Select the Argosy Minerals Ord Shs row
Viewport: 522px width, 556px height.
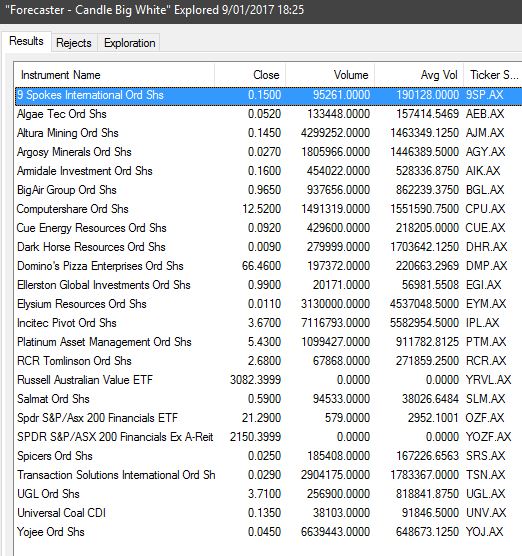268,152
